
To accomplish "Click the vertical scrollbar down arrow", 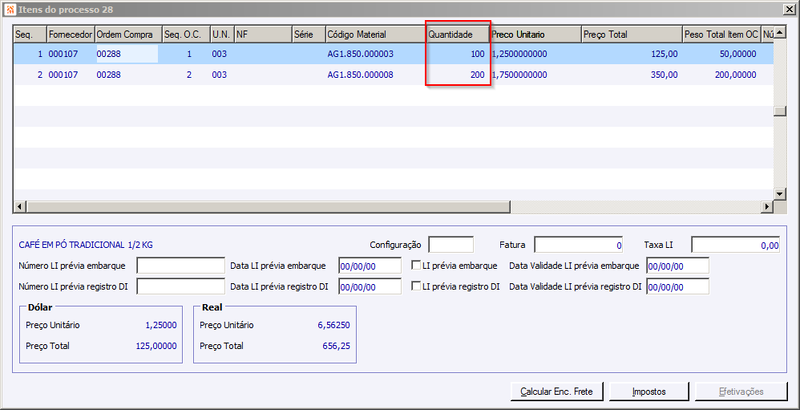I will point(779,194).
